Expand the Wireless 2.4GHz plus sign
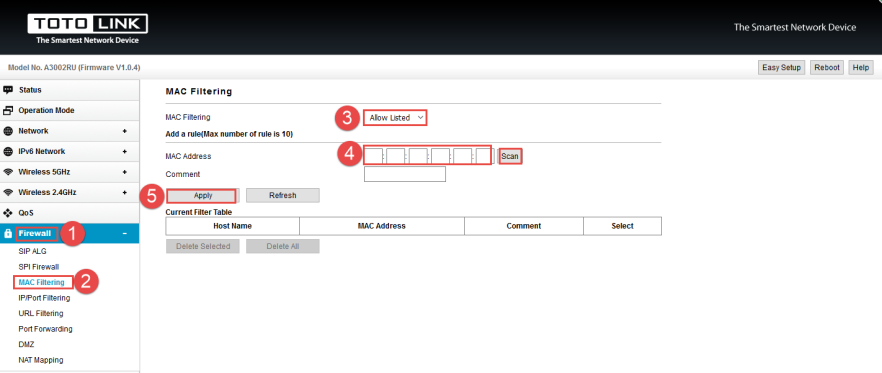The height and width of the screenshot is (373, 882). 124,192
